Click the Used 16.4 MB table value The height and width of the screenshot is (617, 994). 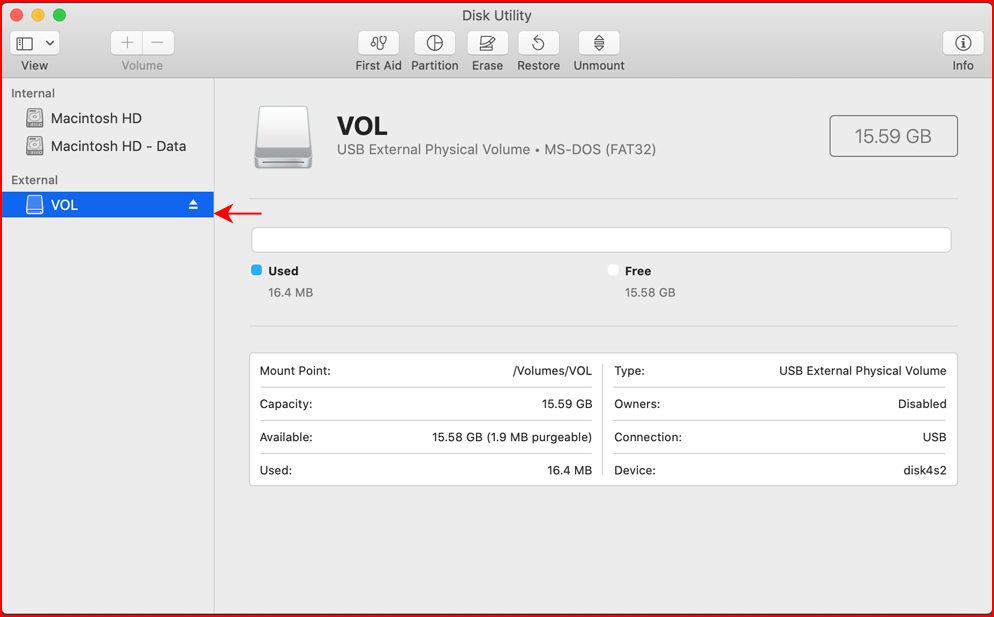pos(569,471)
